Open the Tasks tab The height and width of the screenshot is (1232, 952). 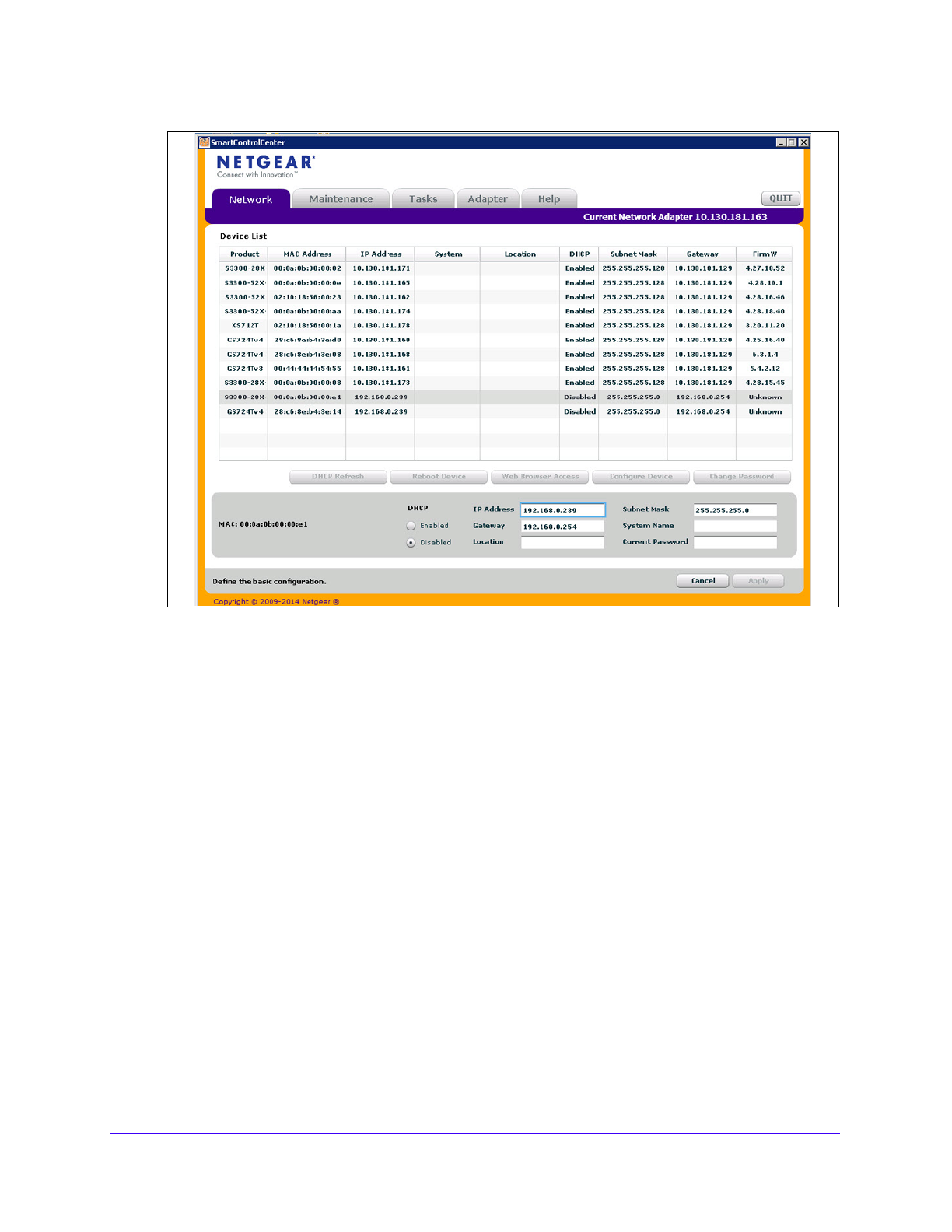[423, 199]
